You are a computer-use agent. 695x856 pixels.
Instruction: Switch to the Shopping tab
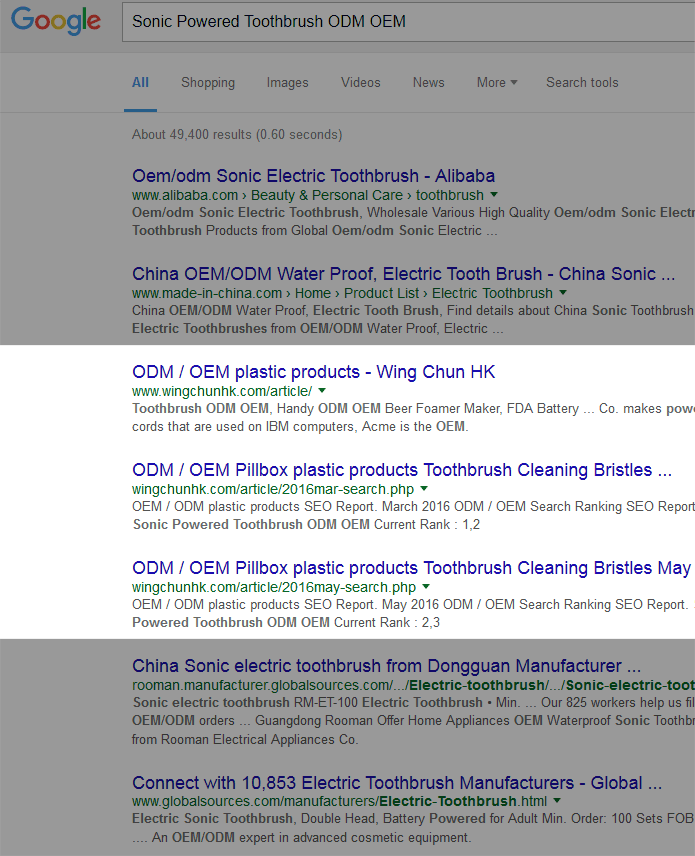click(208, 82)
